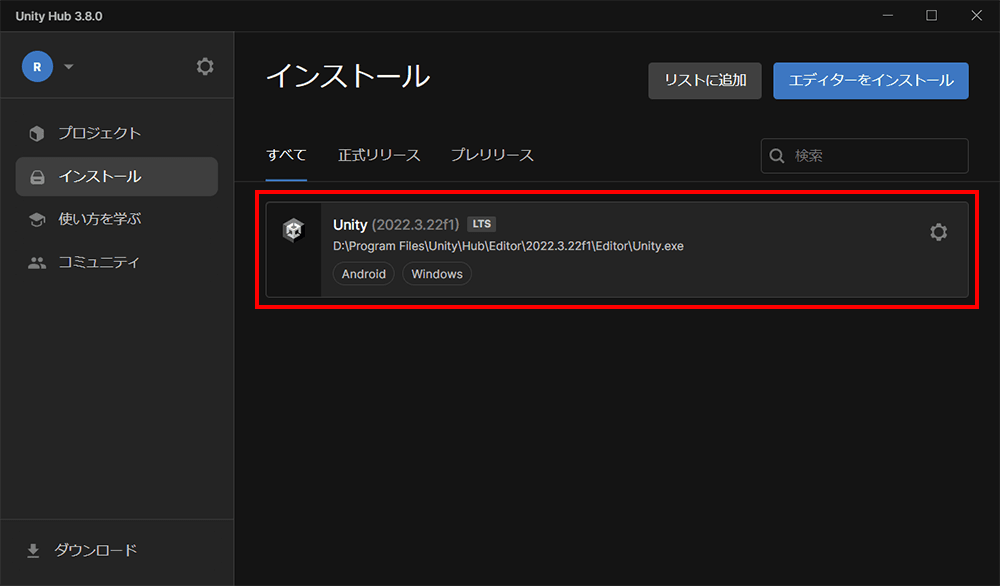Screen dimensions: 1000x586
Task: Switch to プレリリース tab
Action: pos(492,155)
